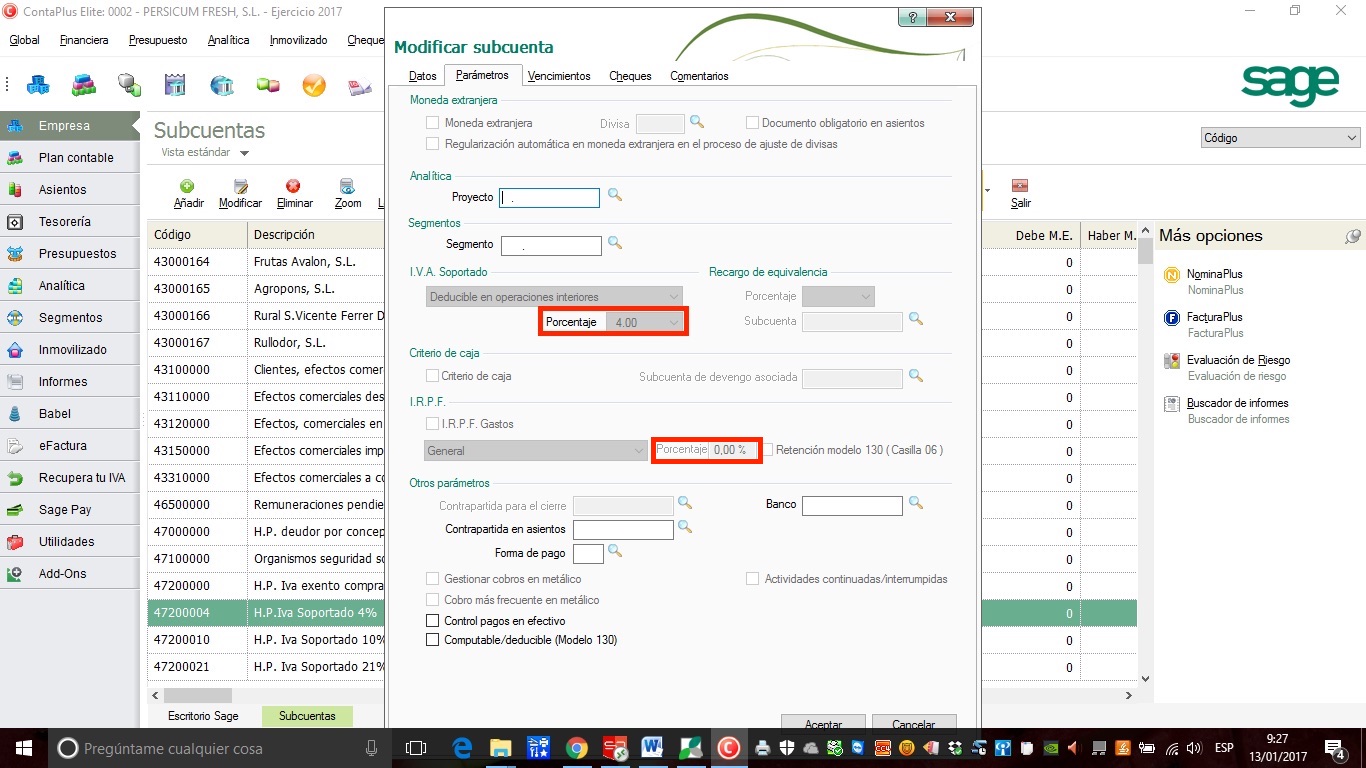This screenshot has height=768, width=1366.
Task: Click the Añadir toolbar icon
Action: (188, 187)
